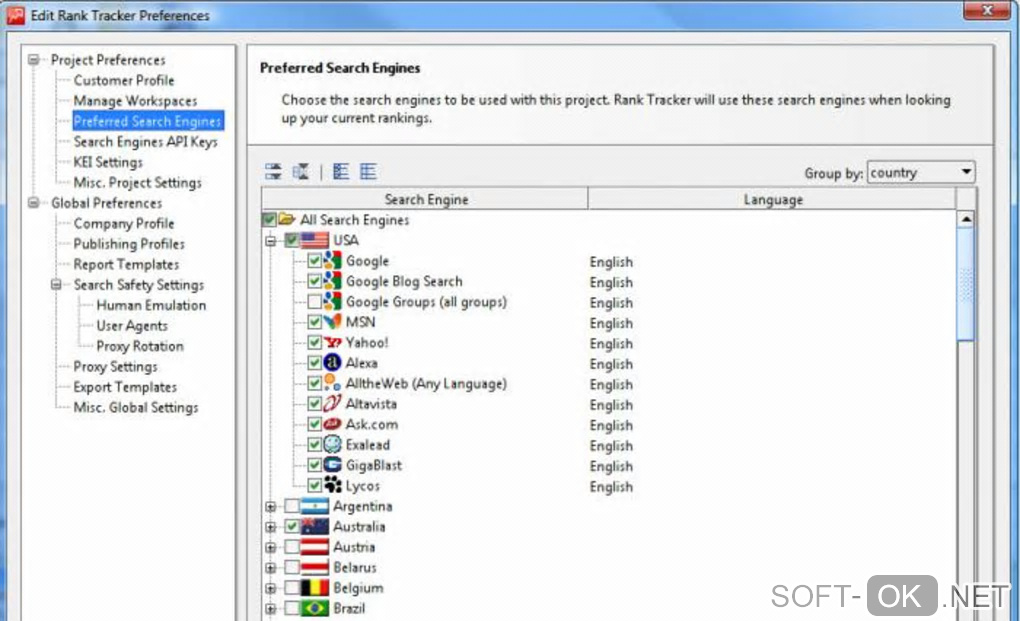Close the Edit Rank Tracker Preferences dialog

click(987, 9)
